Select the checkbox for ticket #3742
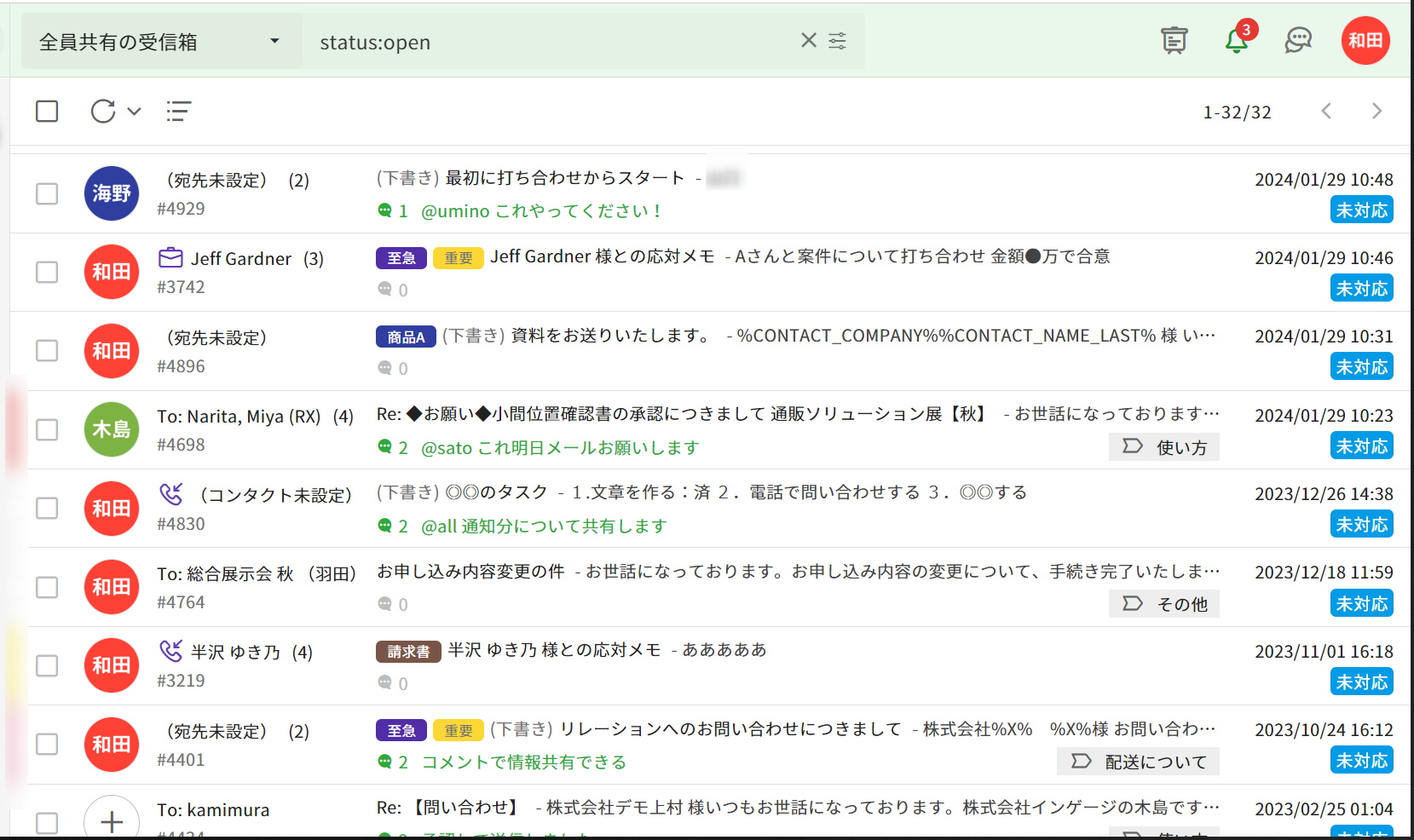Image resolution: width=1414 pixels, height=840 pixels. pyautogui.click(x=47, y=273)
